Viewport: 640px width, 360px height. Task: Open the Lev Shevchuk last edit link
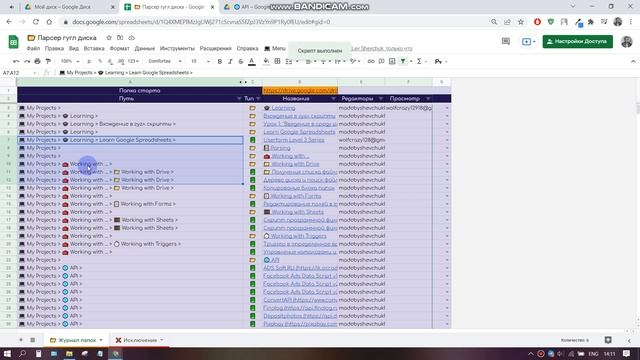point(382,48)
